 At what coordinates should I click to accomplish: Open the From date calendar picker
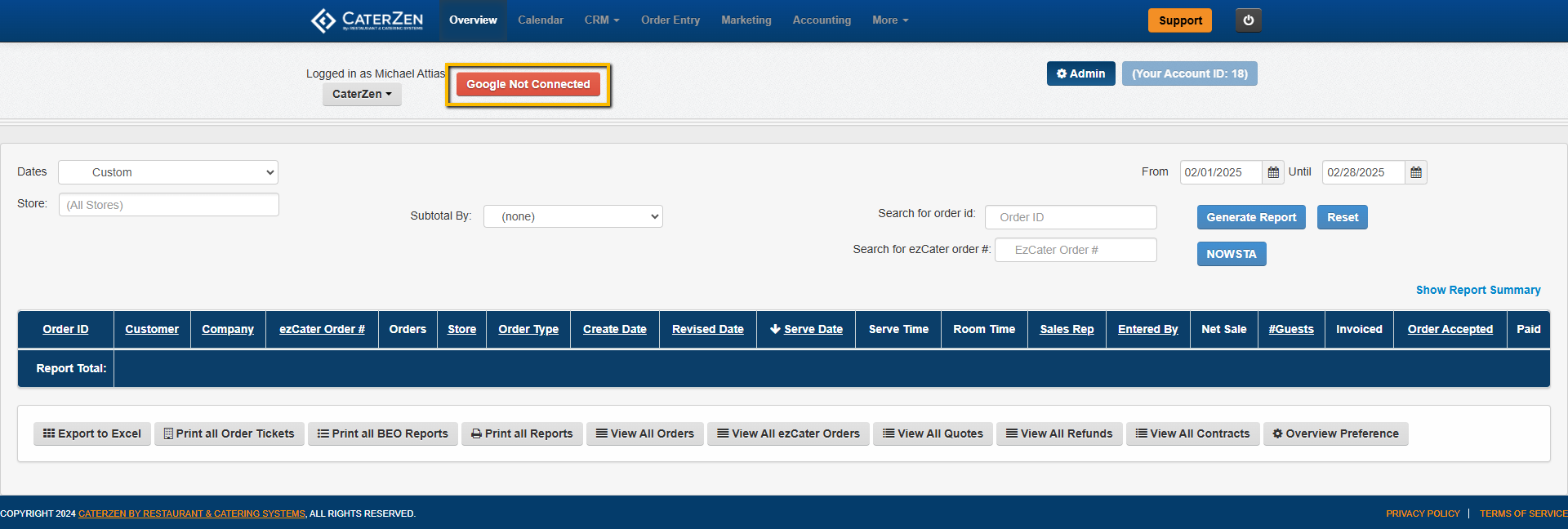pyautogui.click(x=1273, y=172)
